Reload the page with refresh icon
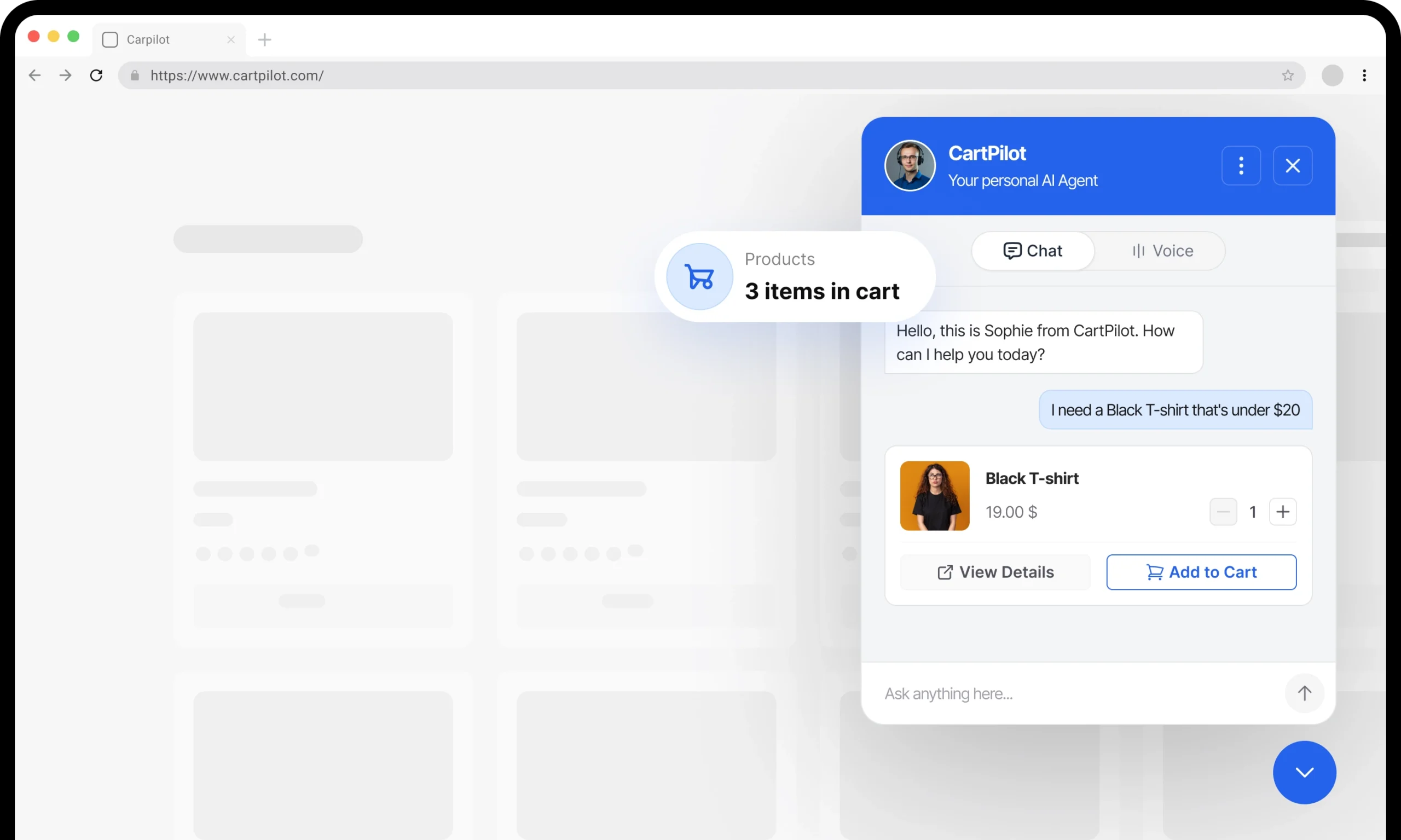This screenshot has height=840, width=1401. pyautogui.click(x=96, y=76)
